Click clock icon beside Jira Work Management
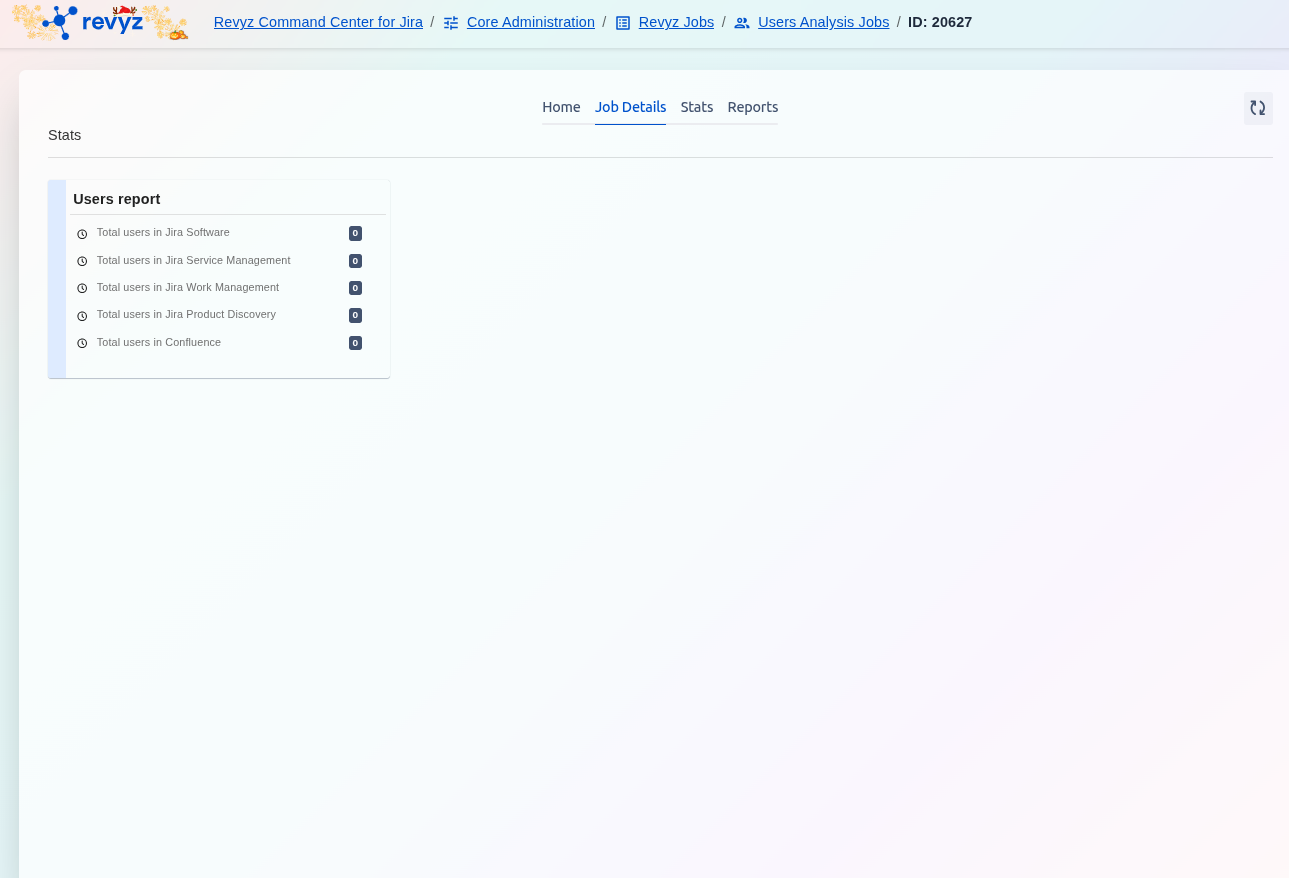 click(82, 288)
